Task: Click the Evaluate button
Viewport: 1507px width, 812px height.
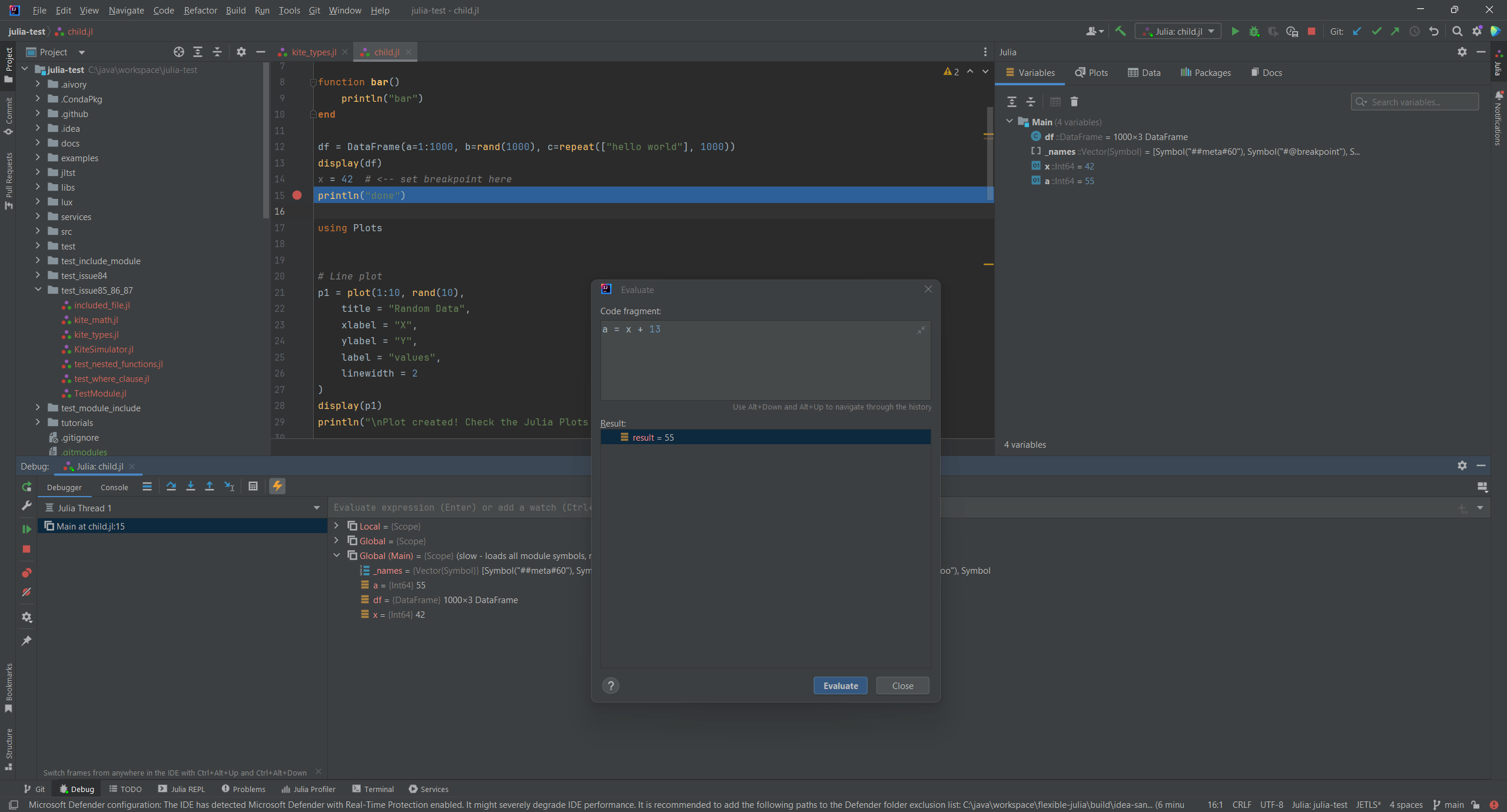Action: [840, 685]
